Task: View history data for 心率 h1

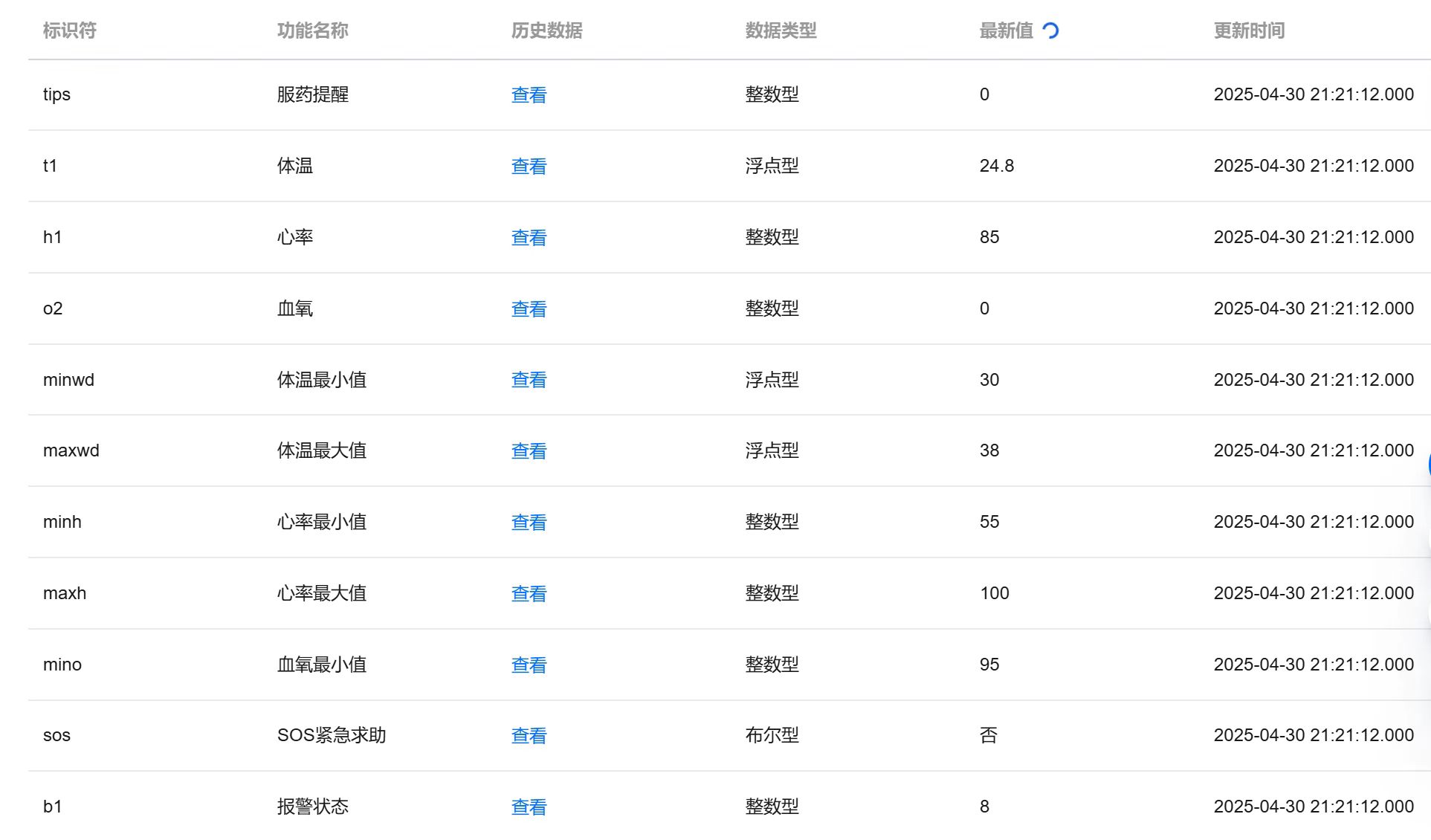Action: pyautogui.click(x=529, y=238)
